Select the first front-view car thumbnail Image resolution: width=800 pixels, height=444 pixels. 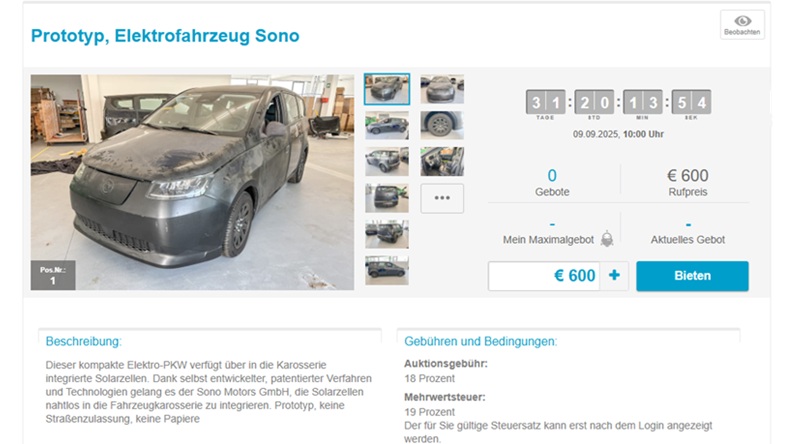pyautogui.click(x=387, y=89)
